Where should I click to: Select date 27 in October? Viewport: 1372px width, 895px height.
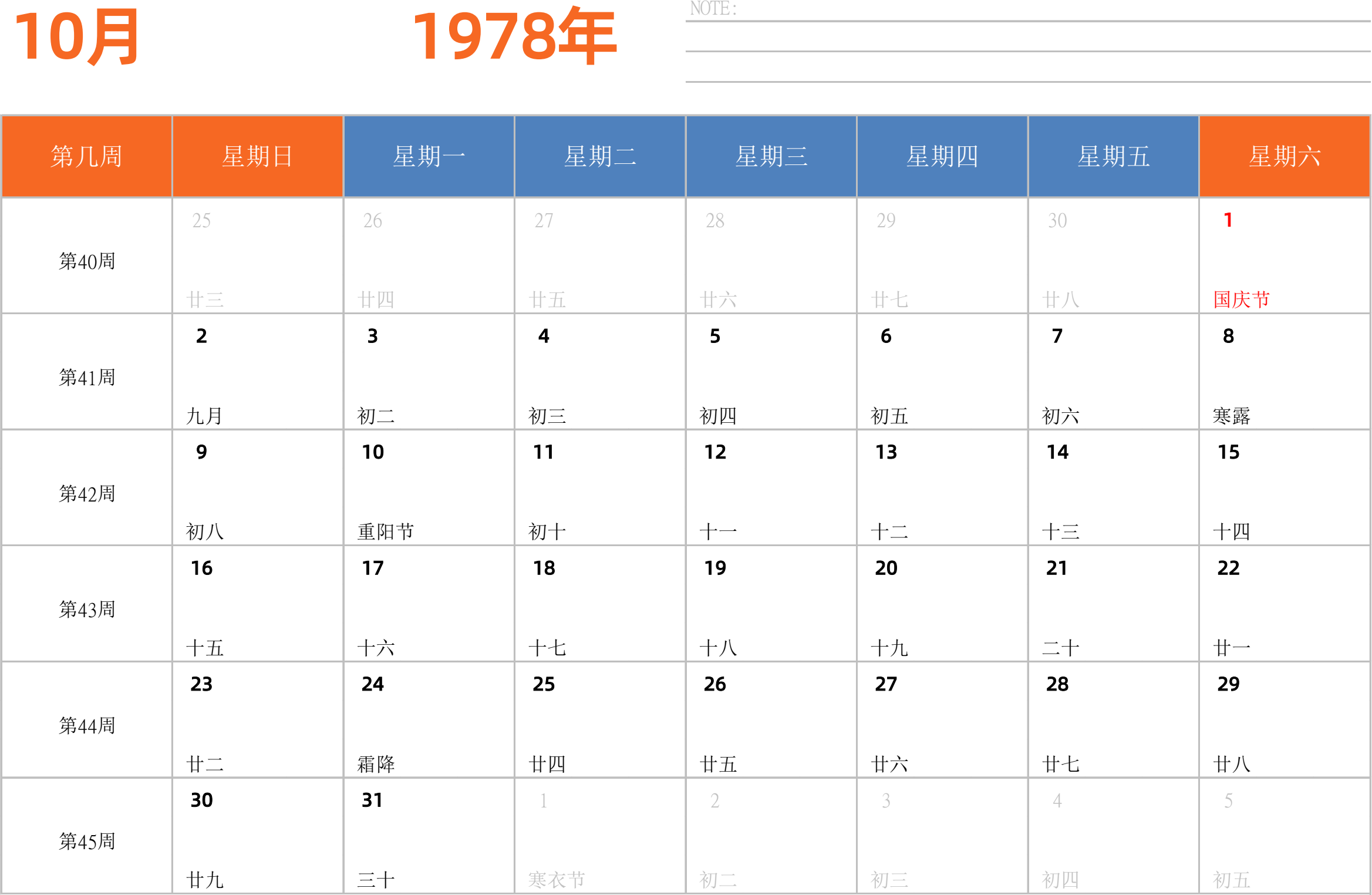[x=886, y=684]
